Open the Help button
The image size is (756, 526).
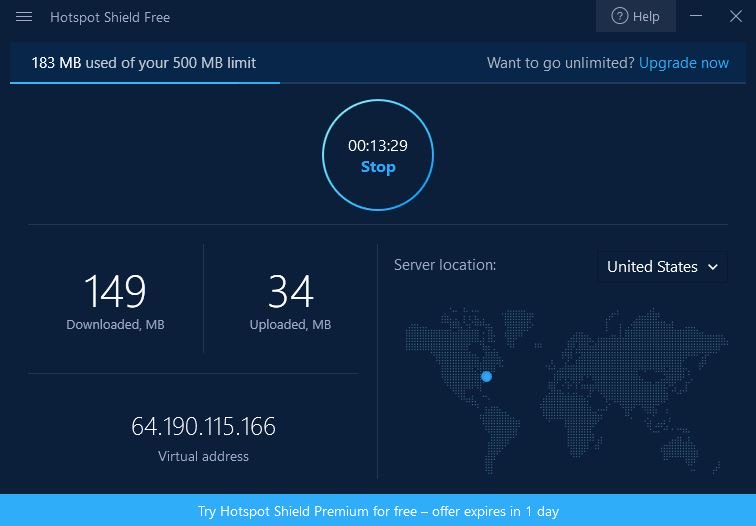tap(635, 16)
